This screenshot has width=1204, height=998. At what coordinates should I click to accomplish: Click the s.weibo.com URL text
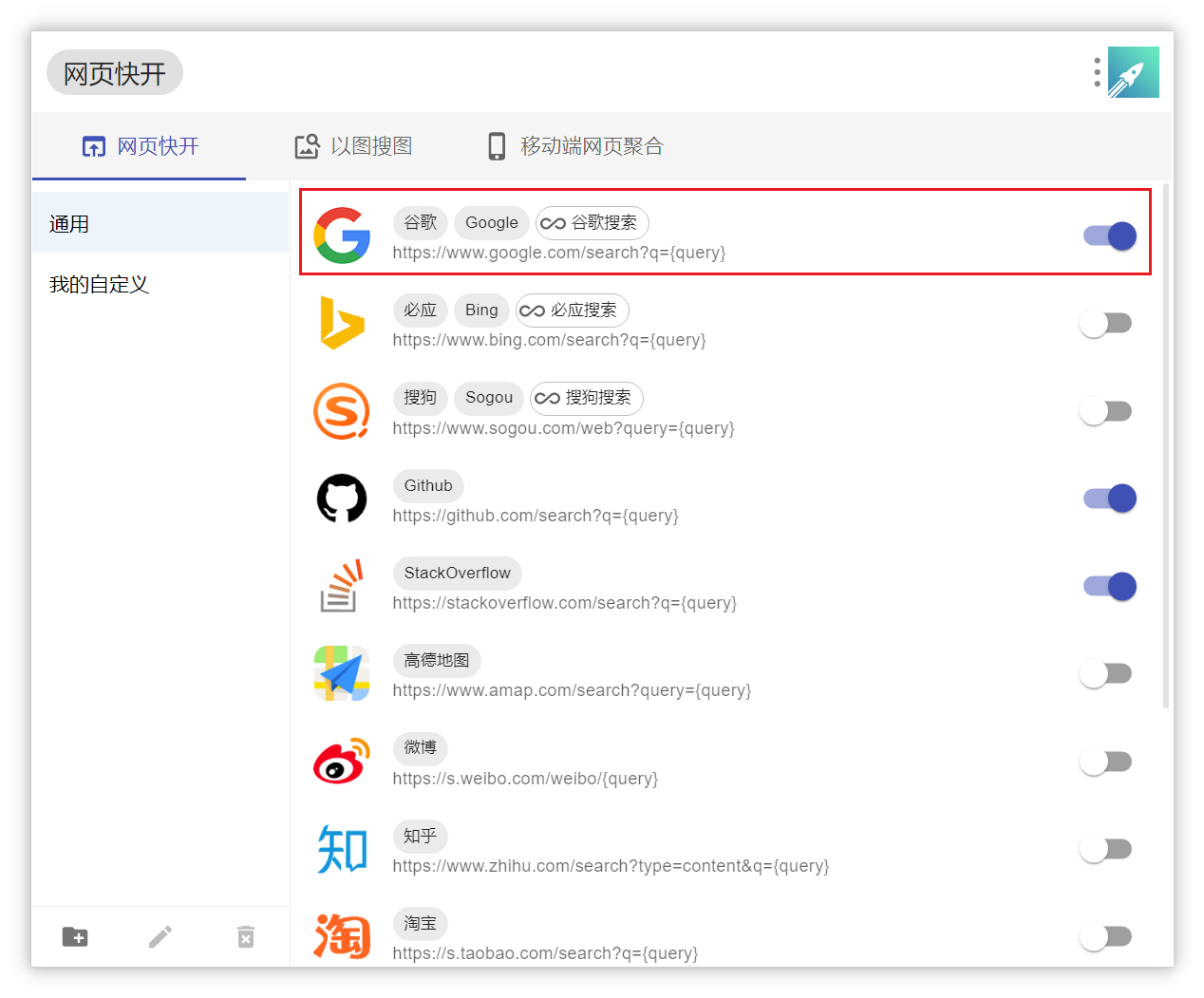point(525,779)
